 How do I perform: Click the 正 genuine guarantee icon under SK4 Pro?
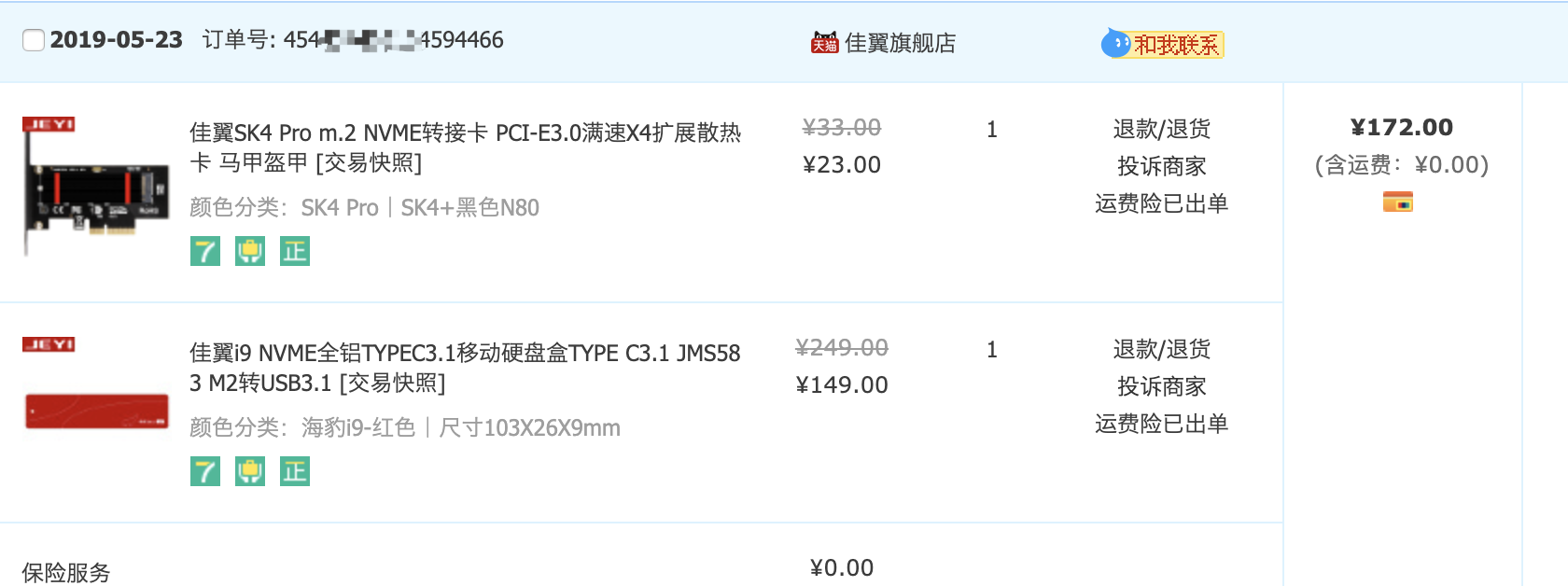(x=295, y=251)
